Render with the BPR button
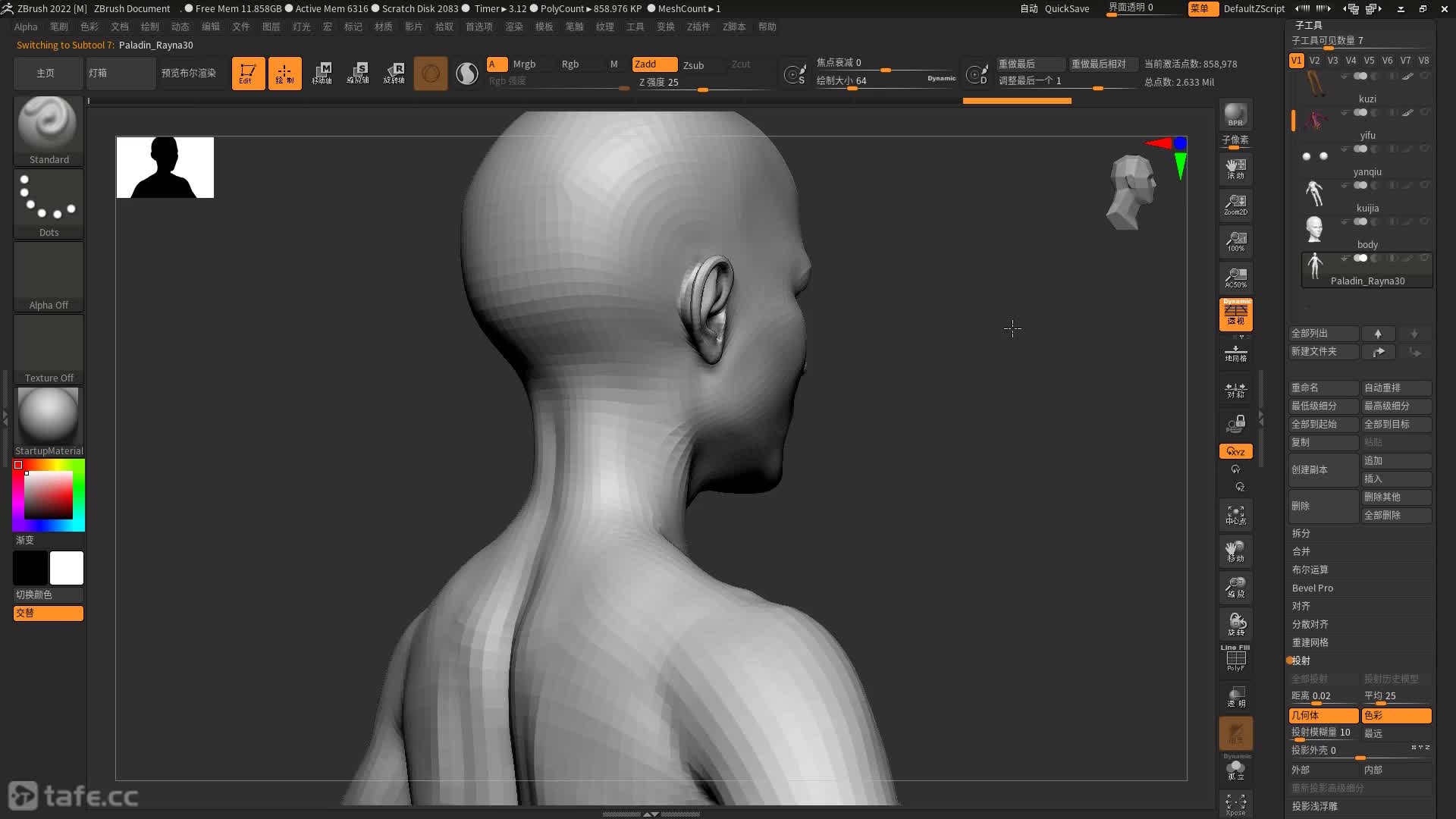This screenshot has height=819, width=1456. 1235,115
